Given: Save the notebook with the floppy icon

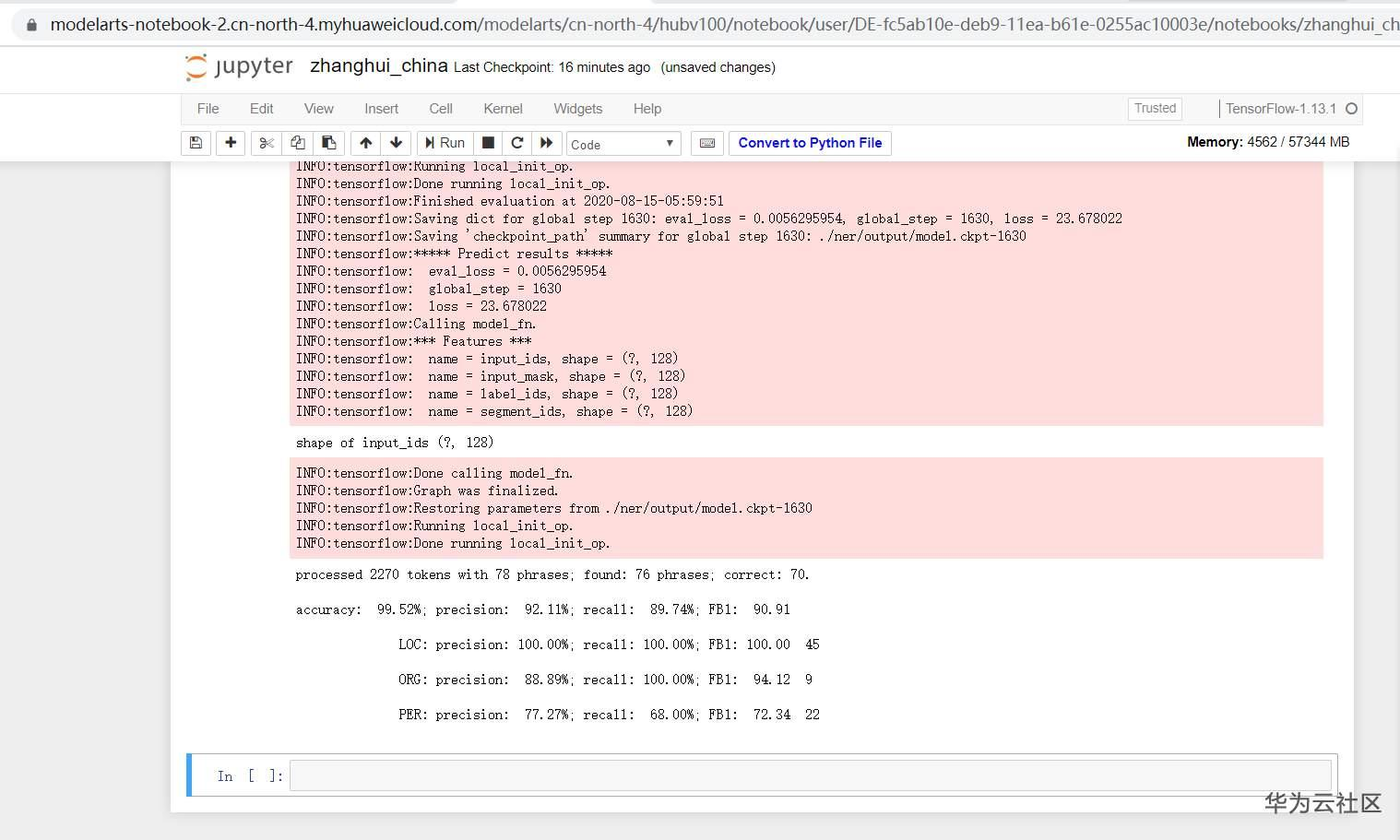Looking at the screenshot, I should pyautogui.click(x=196, y=143).
